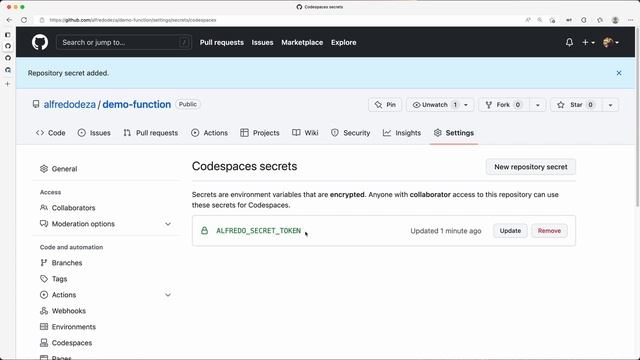This screenshot has width=640, height=360.
Task: Pin the repository
Action: [x=385, y=105]
